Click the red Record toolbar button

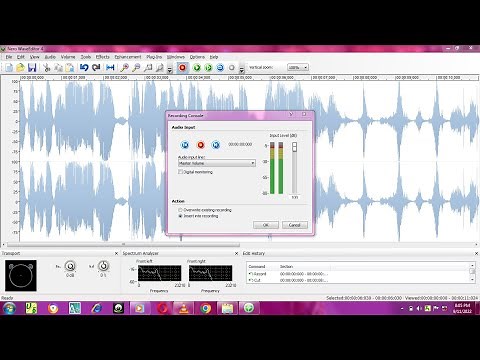182,68
